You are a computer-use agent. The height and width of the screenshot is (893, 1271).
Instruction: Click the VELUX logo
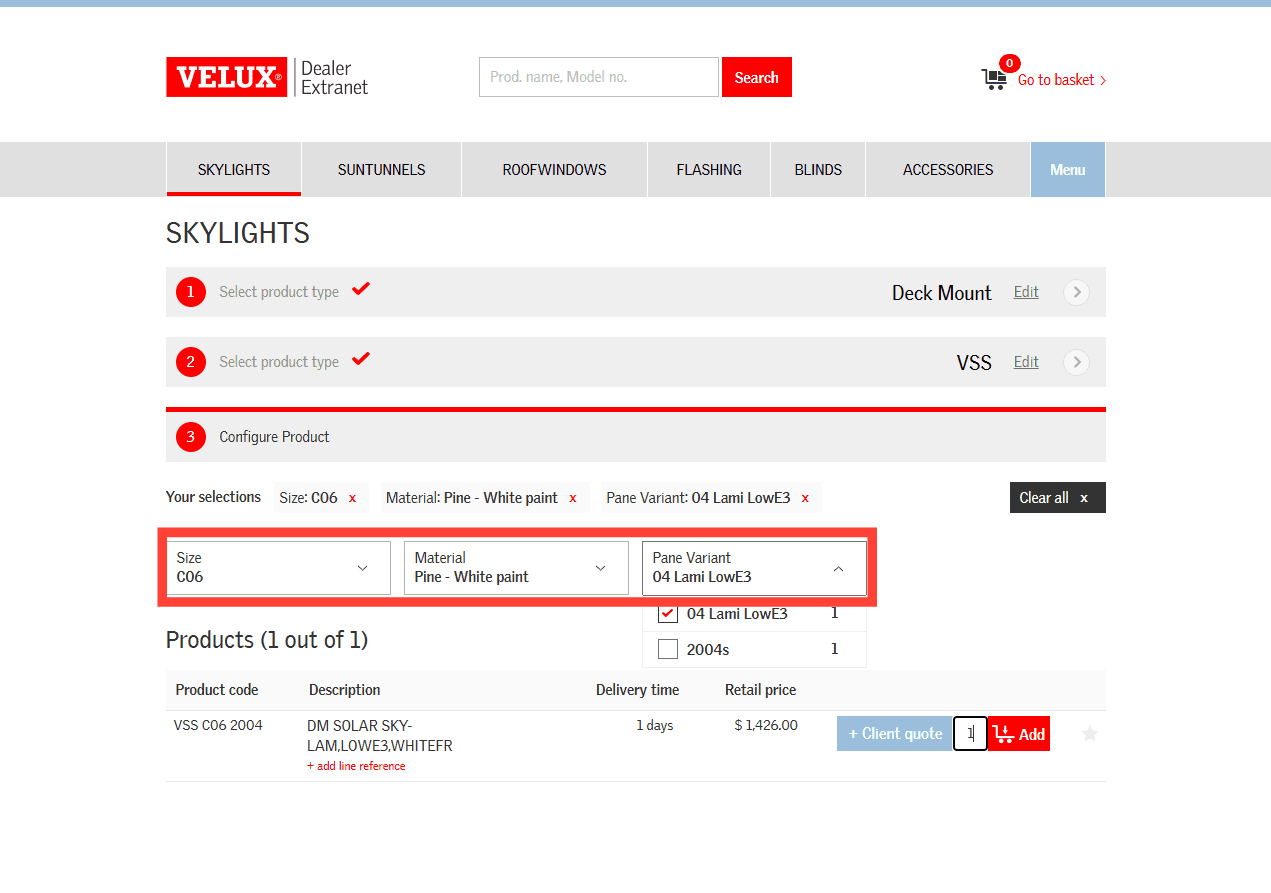click(226, 77)
